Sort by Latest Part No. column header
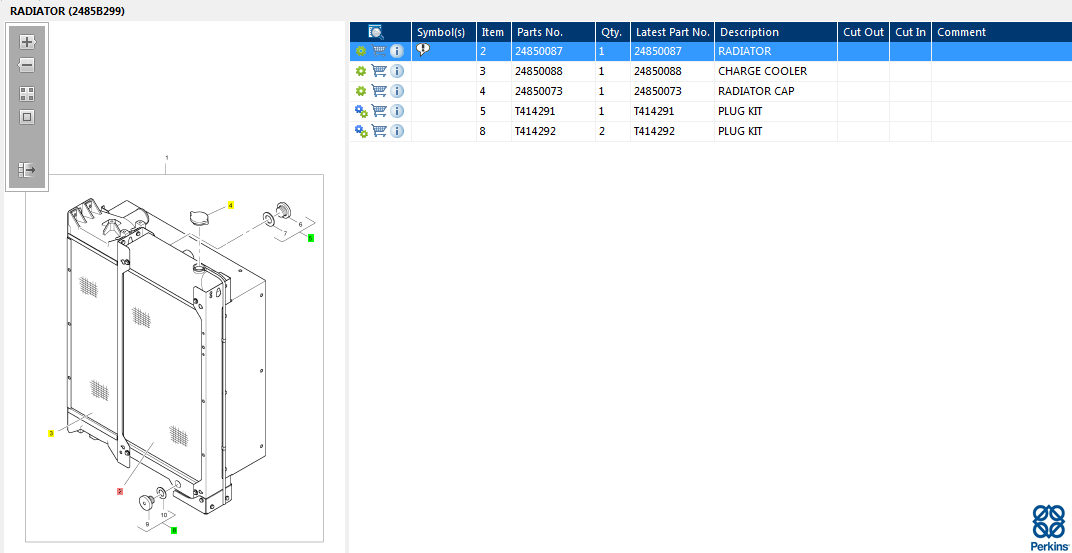 tap(672, 32)
